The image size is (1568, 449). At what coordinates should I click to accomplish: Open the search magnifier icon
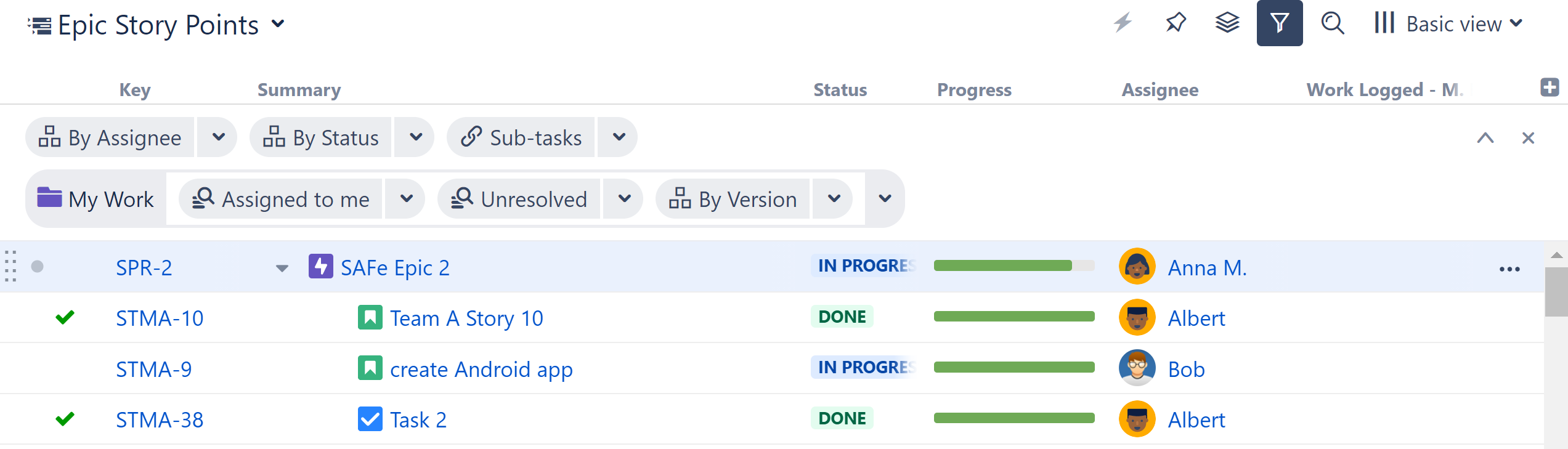coord(1333,23)
